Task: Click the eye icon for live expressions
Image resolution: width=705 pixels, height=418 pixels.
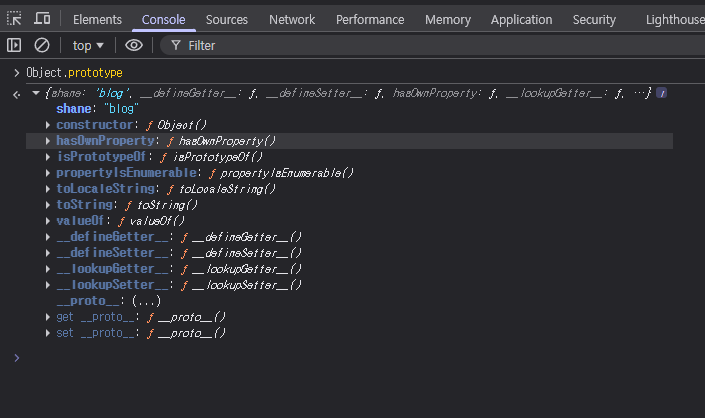Action: 134,45
